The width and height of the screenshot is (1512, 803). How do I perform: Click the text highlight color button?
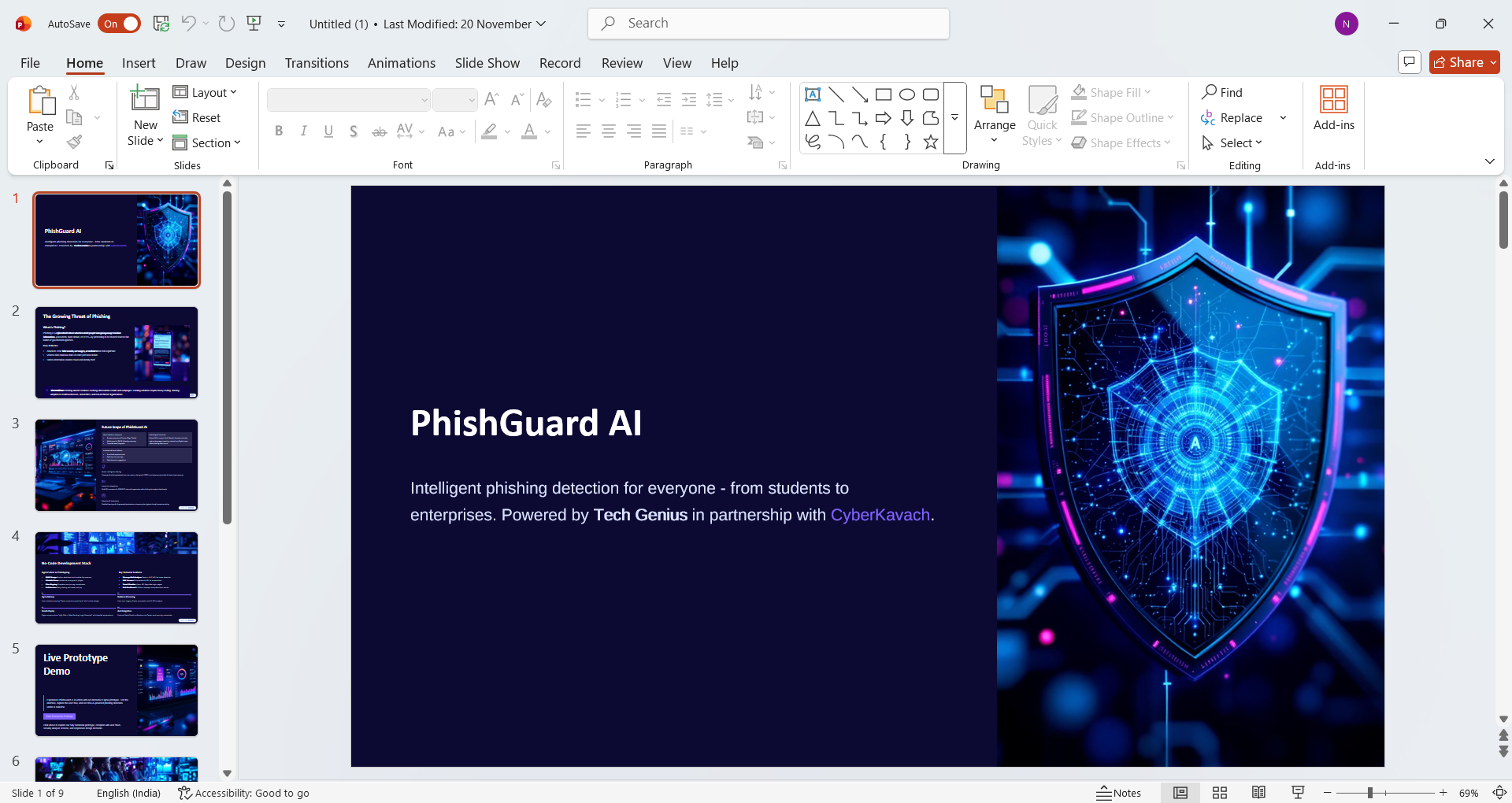coord(489,131)
